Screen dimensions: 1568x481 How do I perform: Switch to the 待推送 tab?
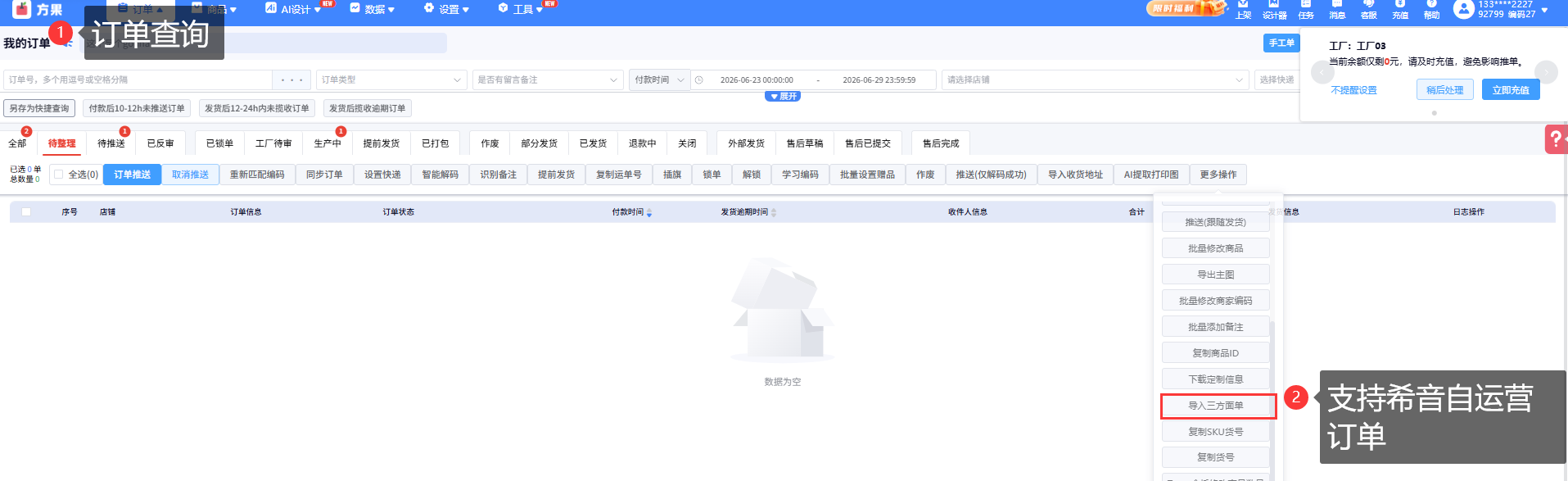(x=111, y=143)
